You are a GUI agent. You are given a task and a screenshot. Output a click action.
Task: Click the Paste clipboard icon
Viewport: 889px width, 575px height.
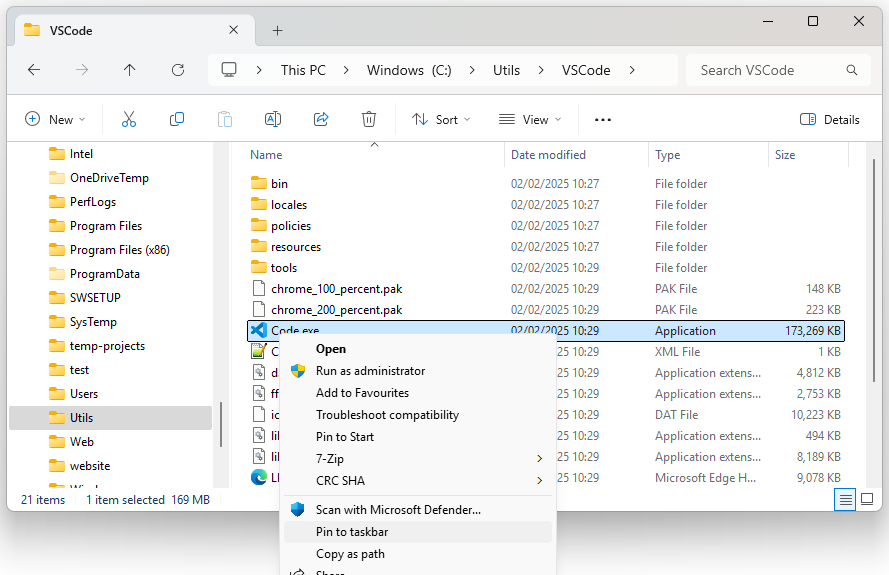coord(225,119)
